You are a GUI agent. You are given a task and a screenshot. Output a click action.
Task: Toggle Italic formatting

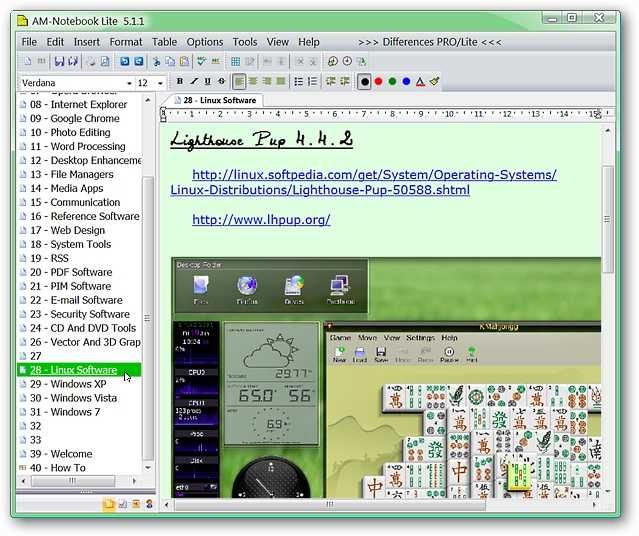pyautogui.click(x=194, y=82)
